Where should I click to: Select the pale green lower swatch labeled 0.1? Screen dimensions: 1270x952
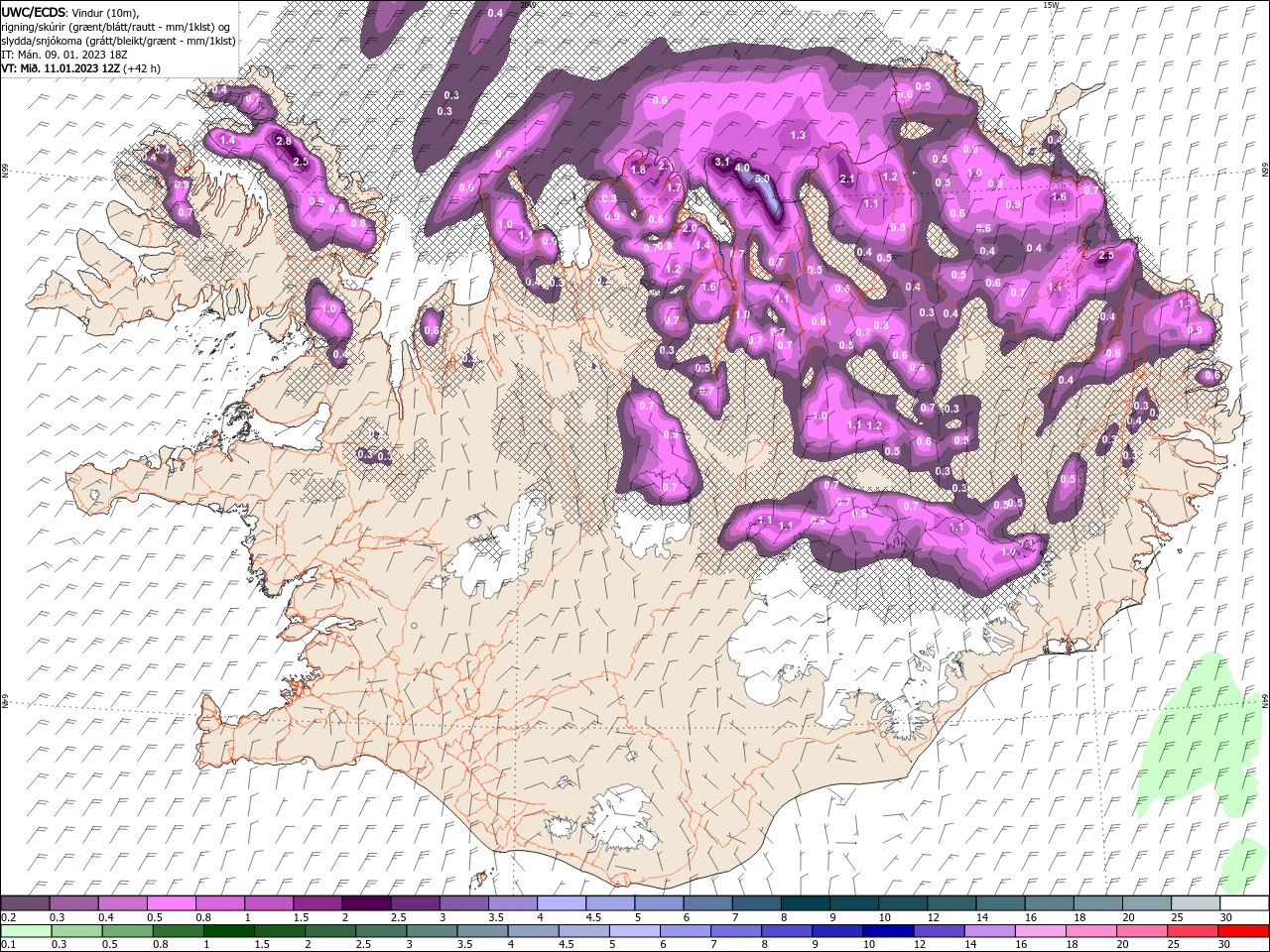click(x=26, y=931)
